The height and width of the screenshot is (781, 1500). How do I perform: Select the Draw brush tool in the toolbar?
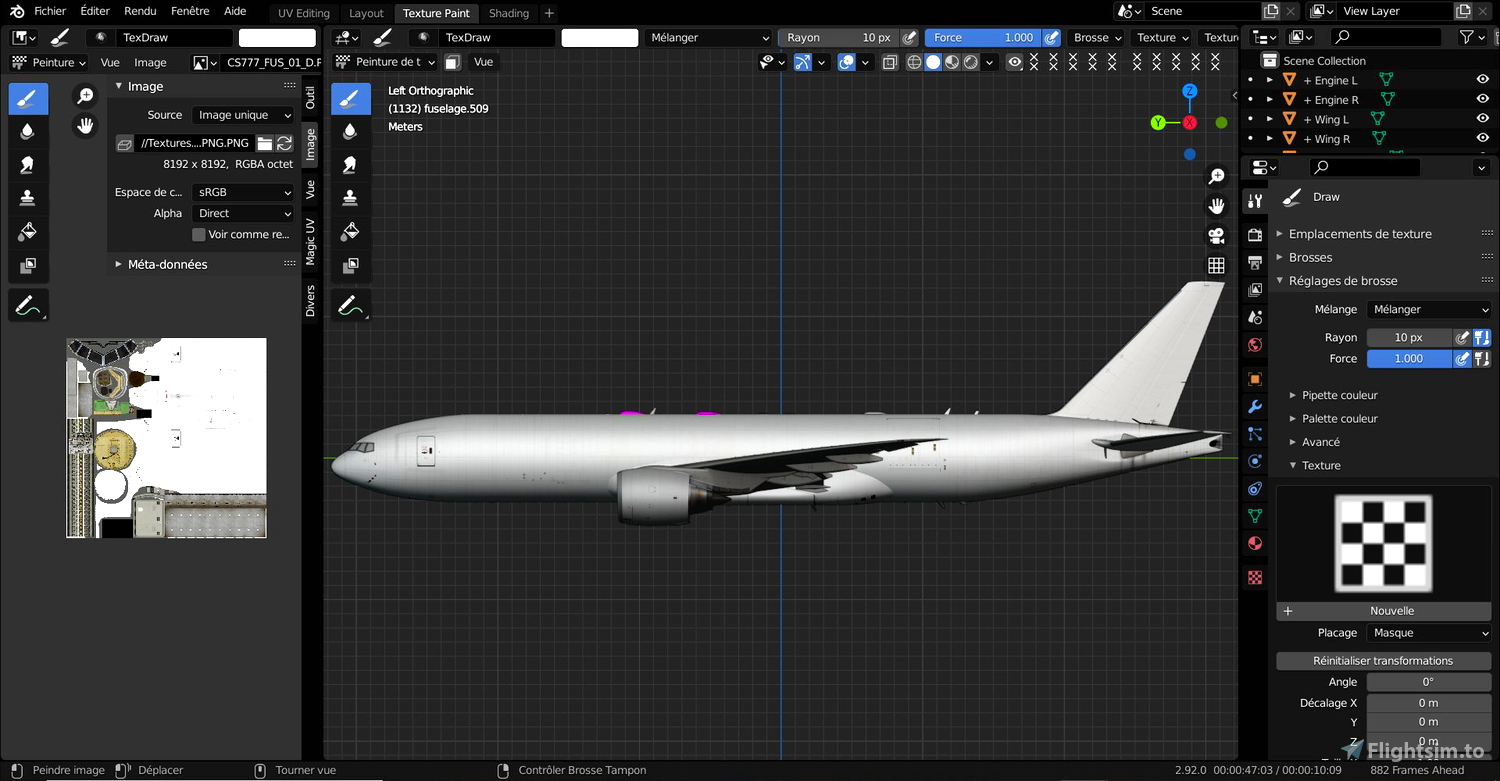(x=28, y=98)
